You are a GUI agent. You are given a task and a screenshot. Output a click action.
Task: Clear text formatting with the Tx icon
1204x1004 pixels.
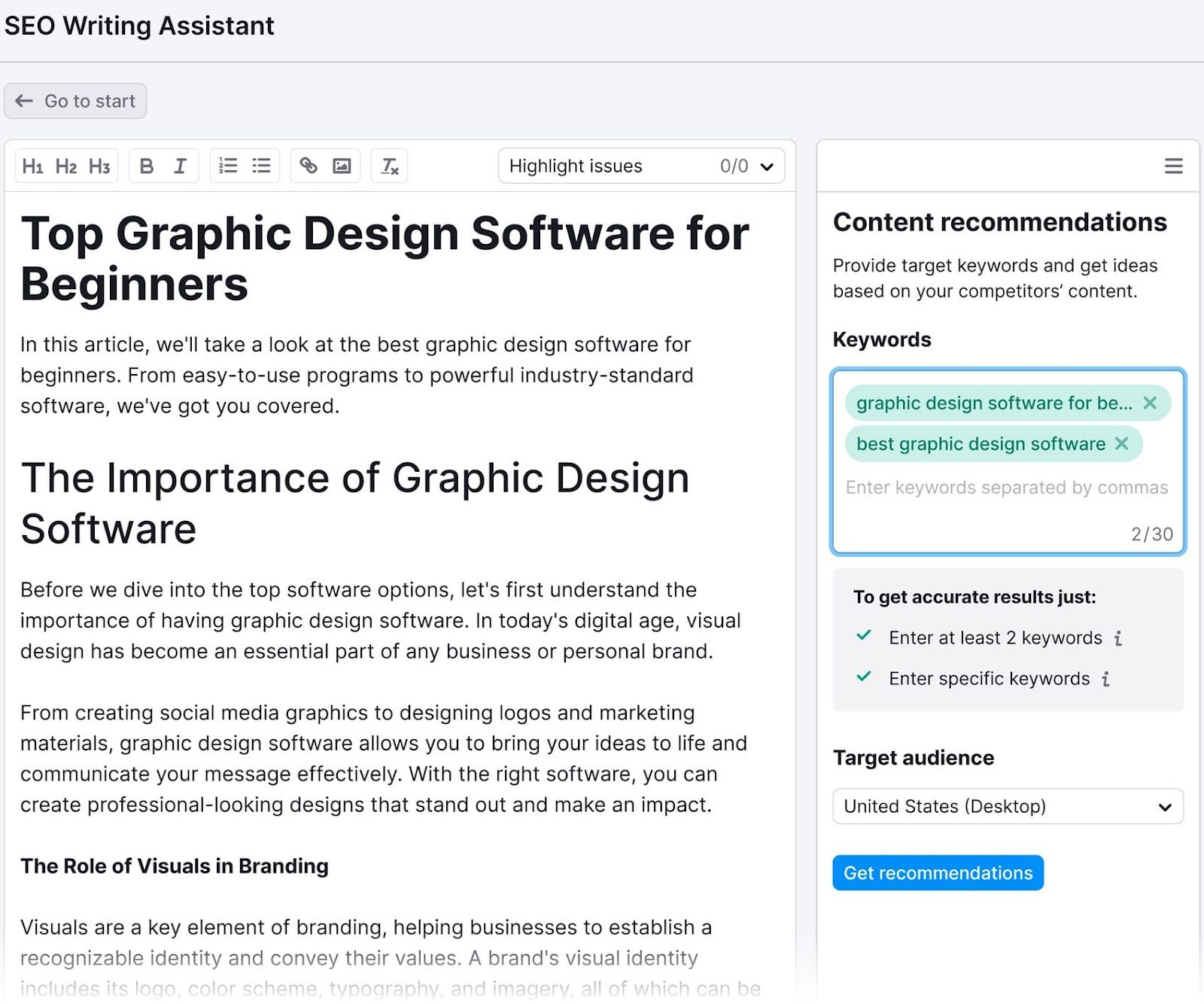coord(389,166)
